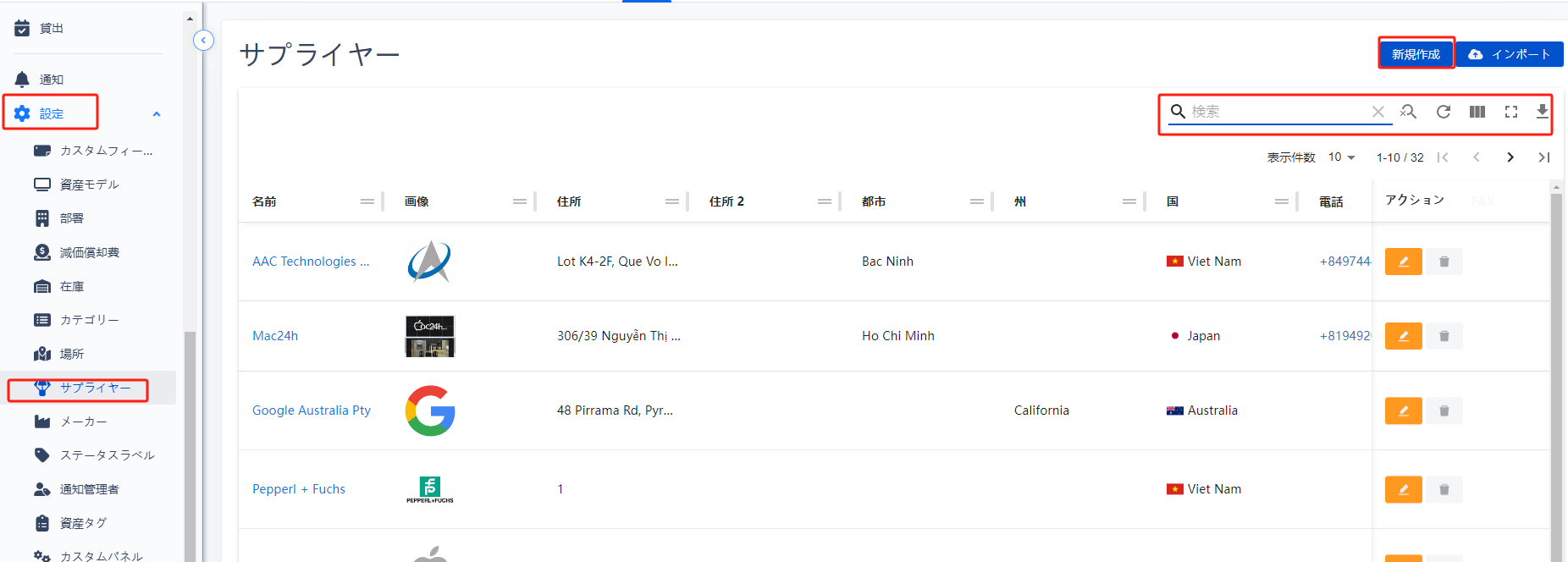Toggle fullscreen table view icon

pos(1511,112)
